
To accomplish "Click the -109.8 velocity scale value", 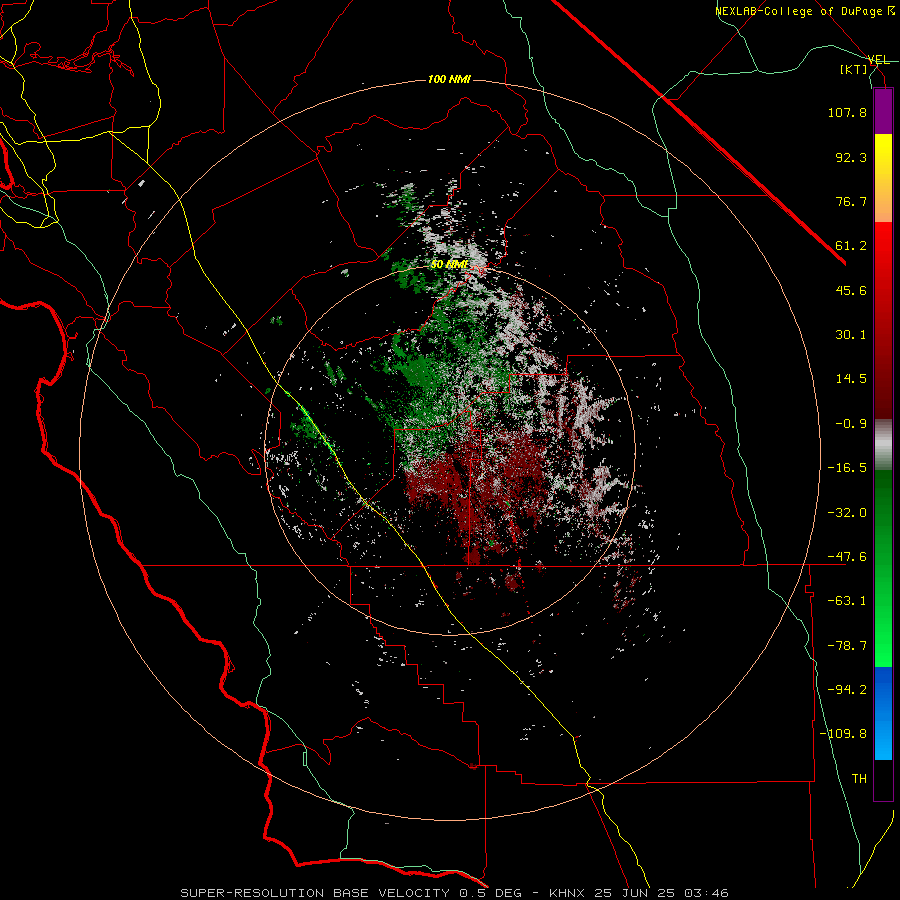I will pyautogui.click(x=843, y=734).
